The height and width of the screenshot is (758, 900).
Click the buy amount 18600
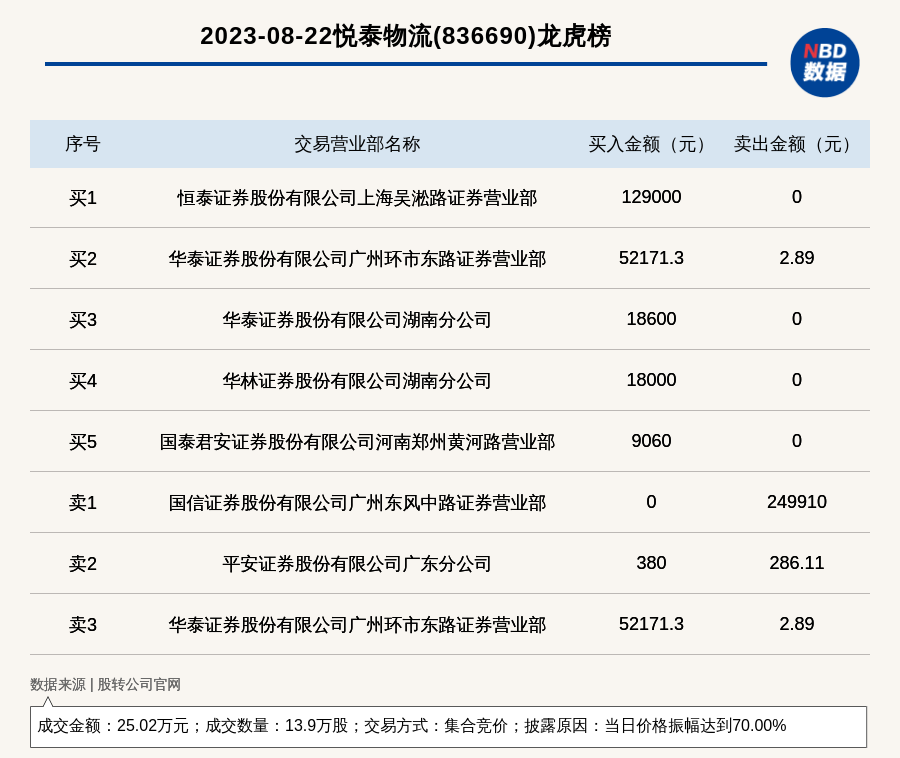click(651, 318)
